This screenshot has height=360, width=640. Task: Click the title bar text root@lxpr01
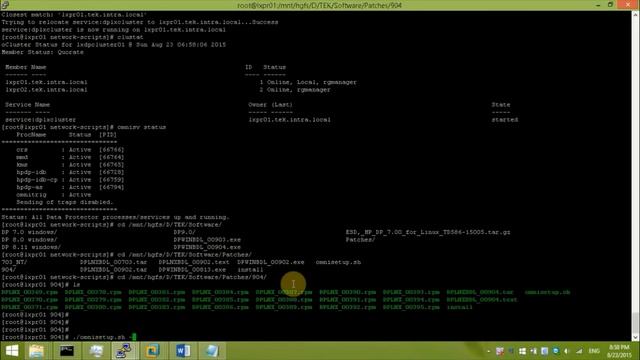(319, 5)
